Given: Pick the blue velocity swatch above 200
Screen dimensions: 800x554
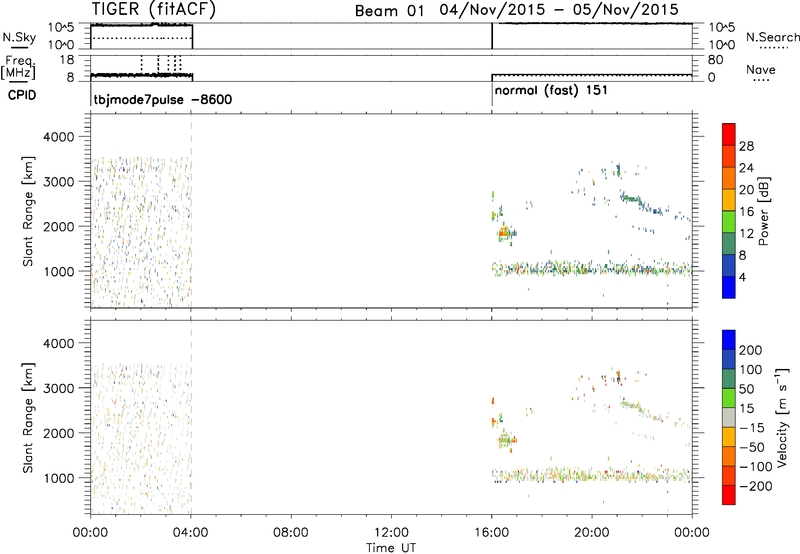Looking at the screenshot, I should pyautogui.click(x=729, y=340).
